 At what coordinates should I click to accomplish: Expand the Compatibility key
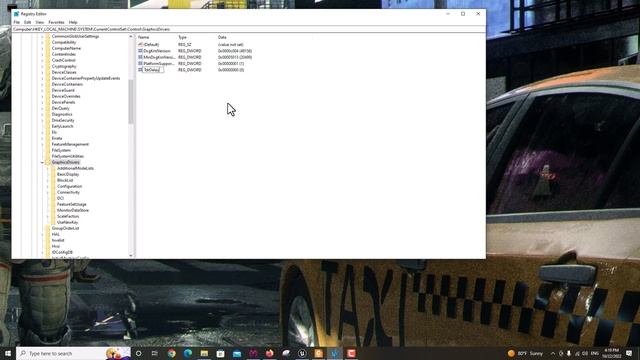point(42,42)
